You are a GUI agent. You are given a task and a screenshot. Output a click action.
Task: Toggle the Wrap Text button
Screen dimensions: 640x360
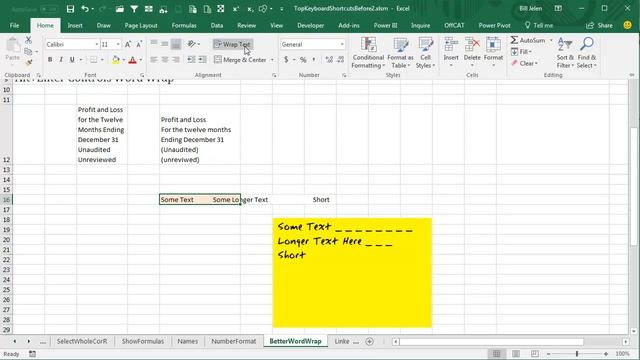pos(233,44)
